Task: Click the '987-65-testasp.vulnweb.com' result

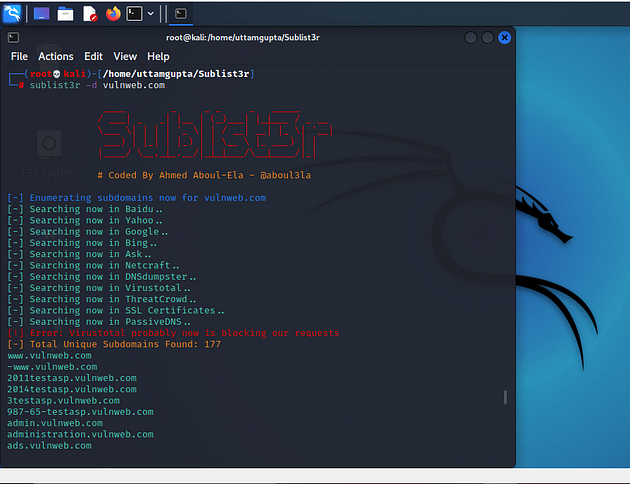Action: click(x=80, y=412)
